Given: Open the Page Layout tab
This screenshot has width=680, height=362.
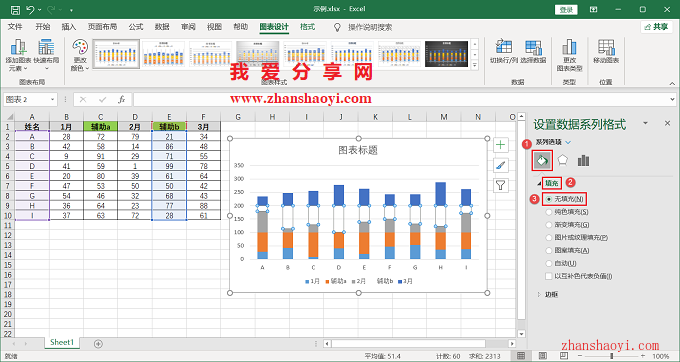Looking at the screenshot, I should [x=102, y=27].
